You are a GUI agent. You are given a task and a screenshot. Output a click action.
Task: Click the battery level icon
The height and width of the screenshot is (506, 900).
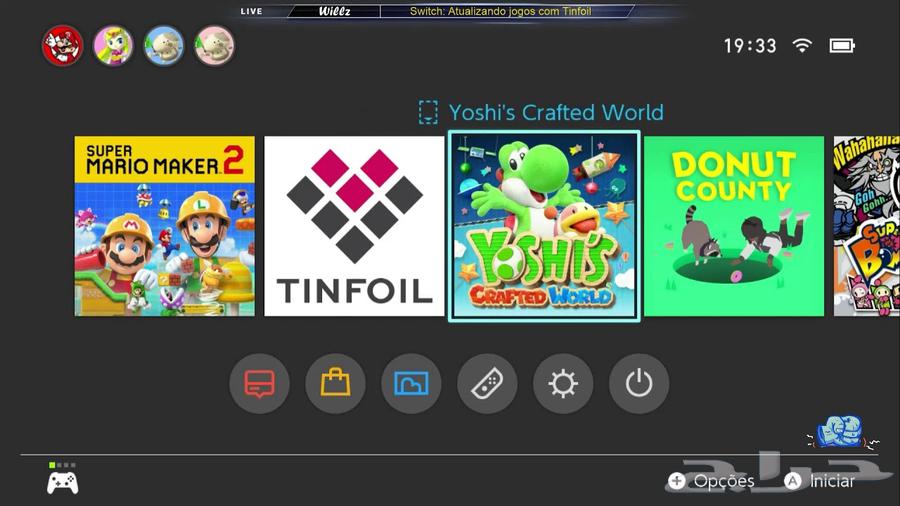pos(842,45)
